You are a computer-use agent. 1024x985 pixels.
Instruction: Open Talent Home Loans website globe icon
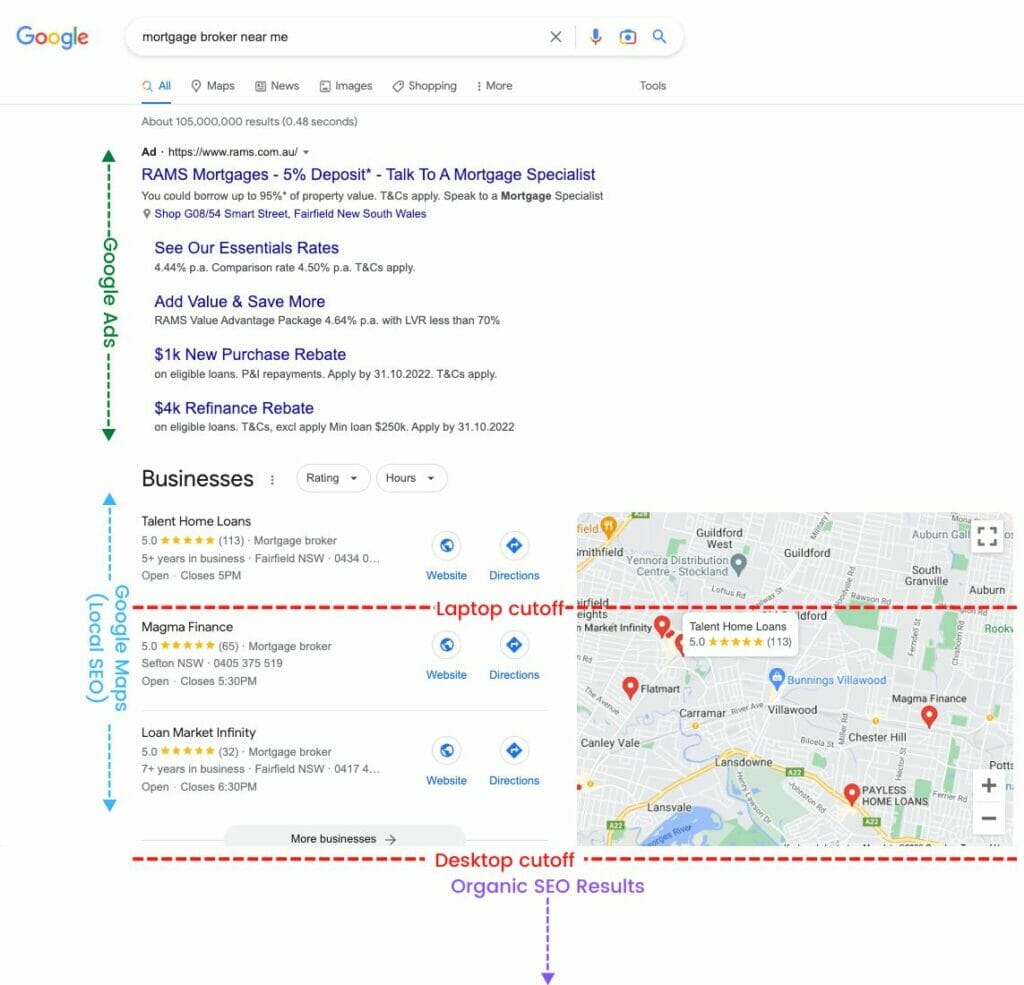coord(447,545)
